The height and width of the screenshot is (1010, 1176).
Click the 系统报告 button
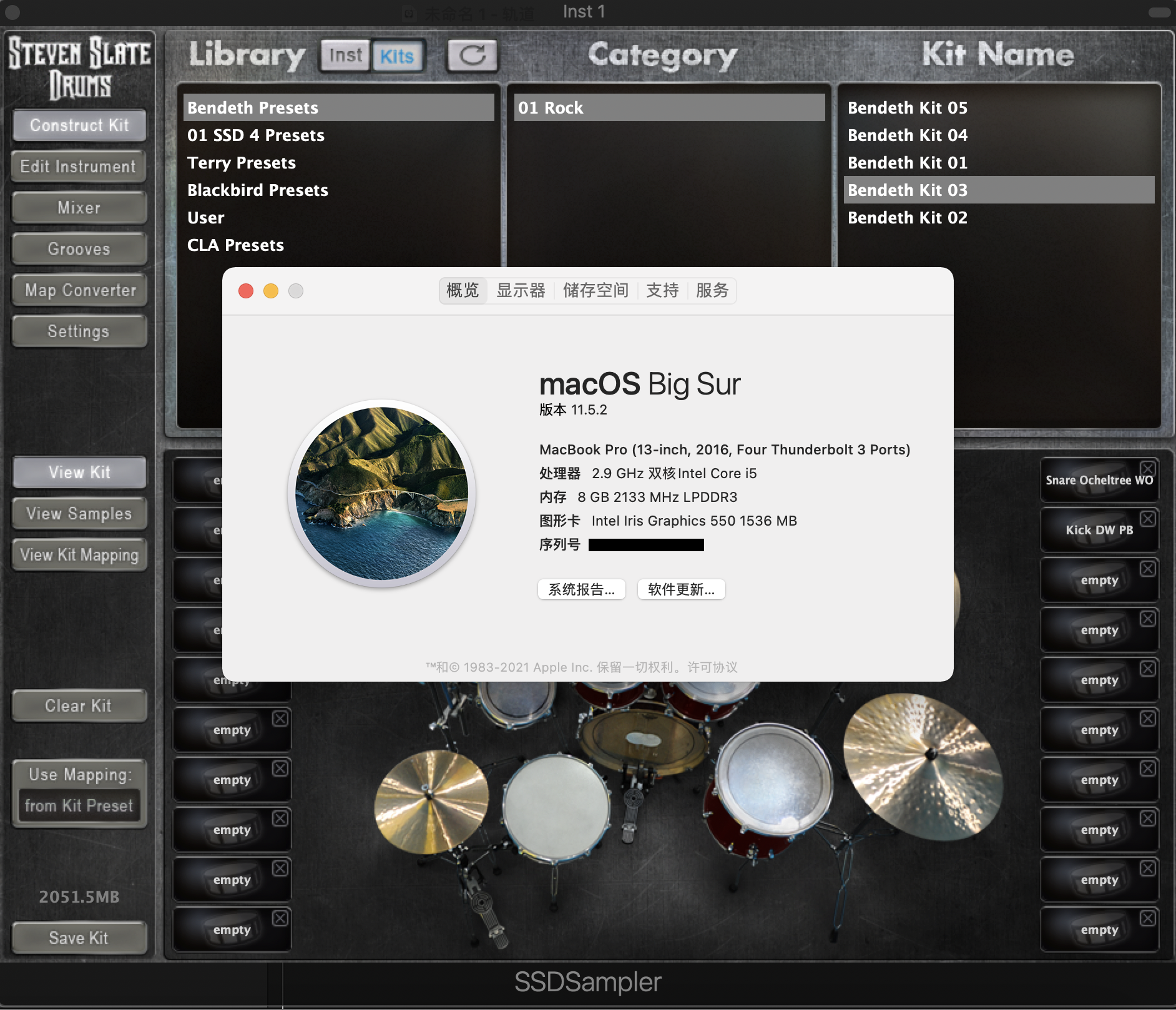pos(581,589)
